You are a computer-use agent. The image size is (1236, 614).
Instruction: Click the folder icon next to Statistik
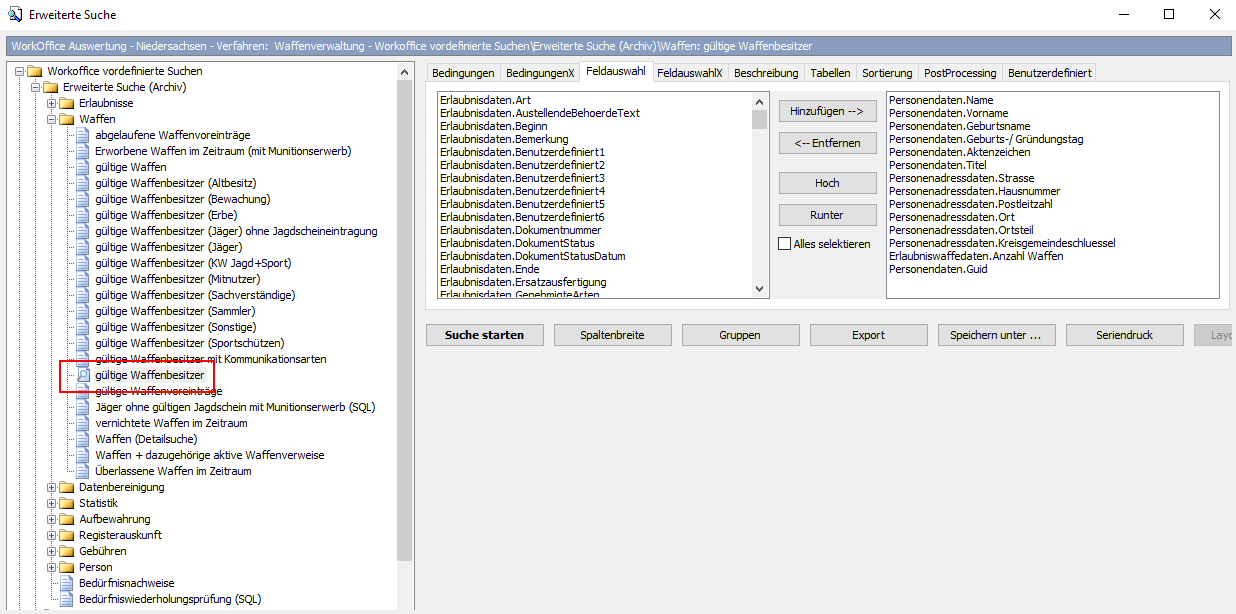(67, 503)
